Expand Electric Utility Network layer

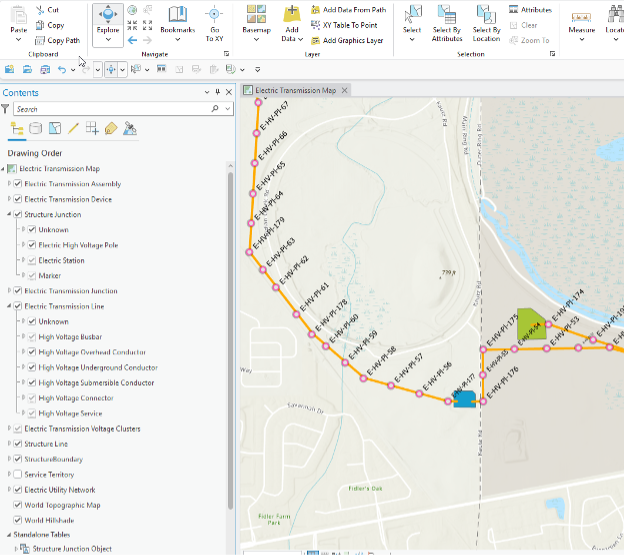pyautogui.click(x=9, y=490)
